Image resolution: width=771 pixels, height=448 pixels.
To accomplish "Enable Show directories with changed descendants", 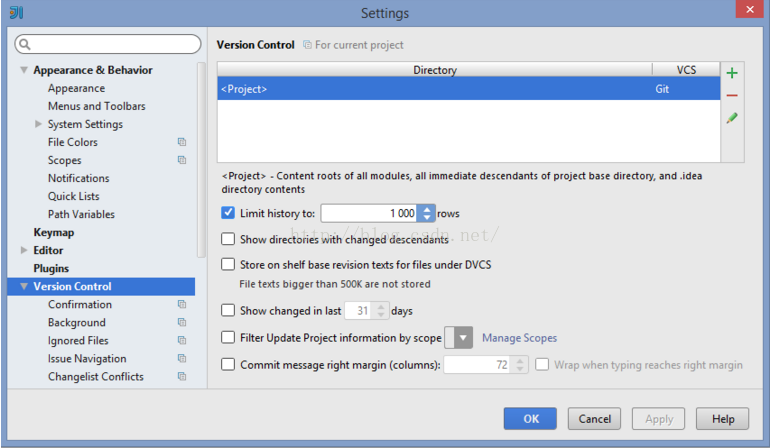I will pyautogui.click(x=228, y=239).
